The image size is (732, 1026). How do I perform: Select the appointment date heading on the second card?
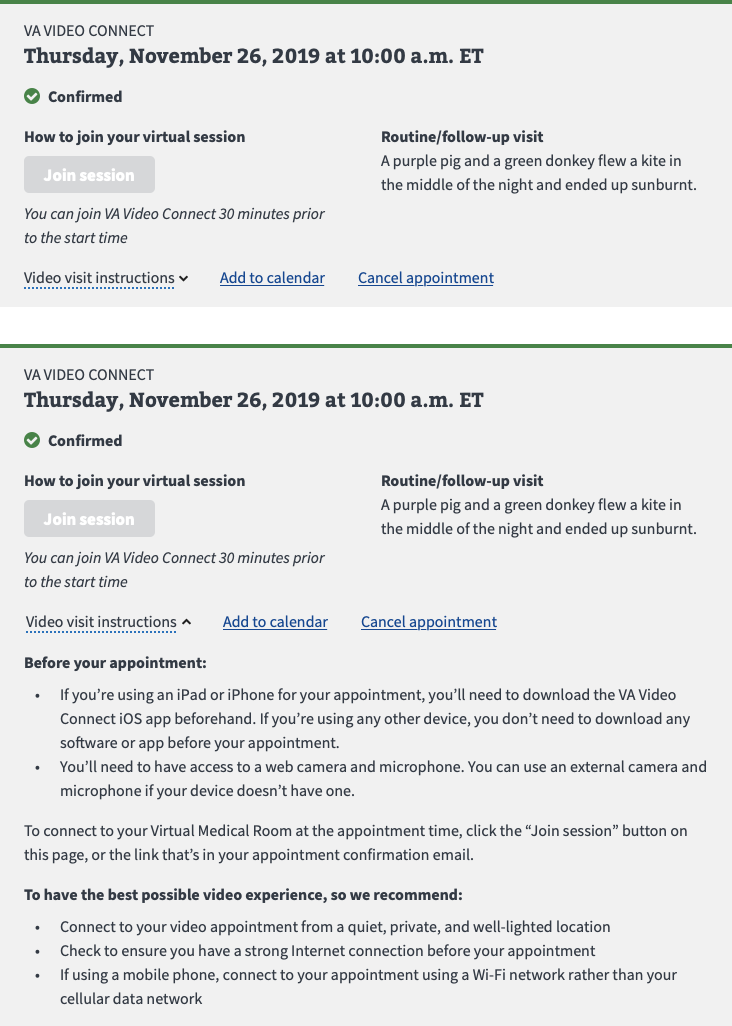tap(252, 400)
